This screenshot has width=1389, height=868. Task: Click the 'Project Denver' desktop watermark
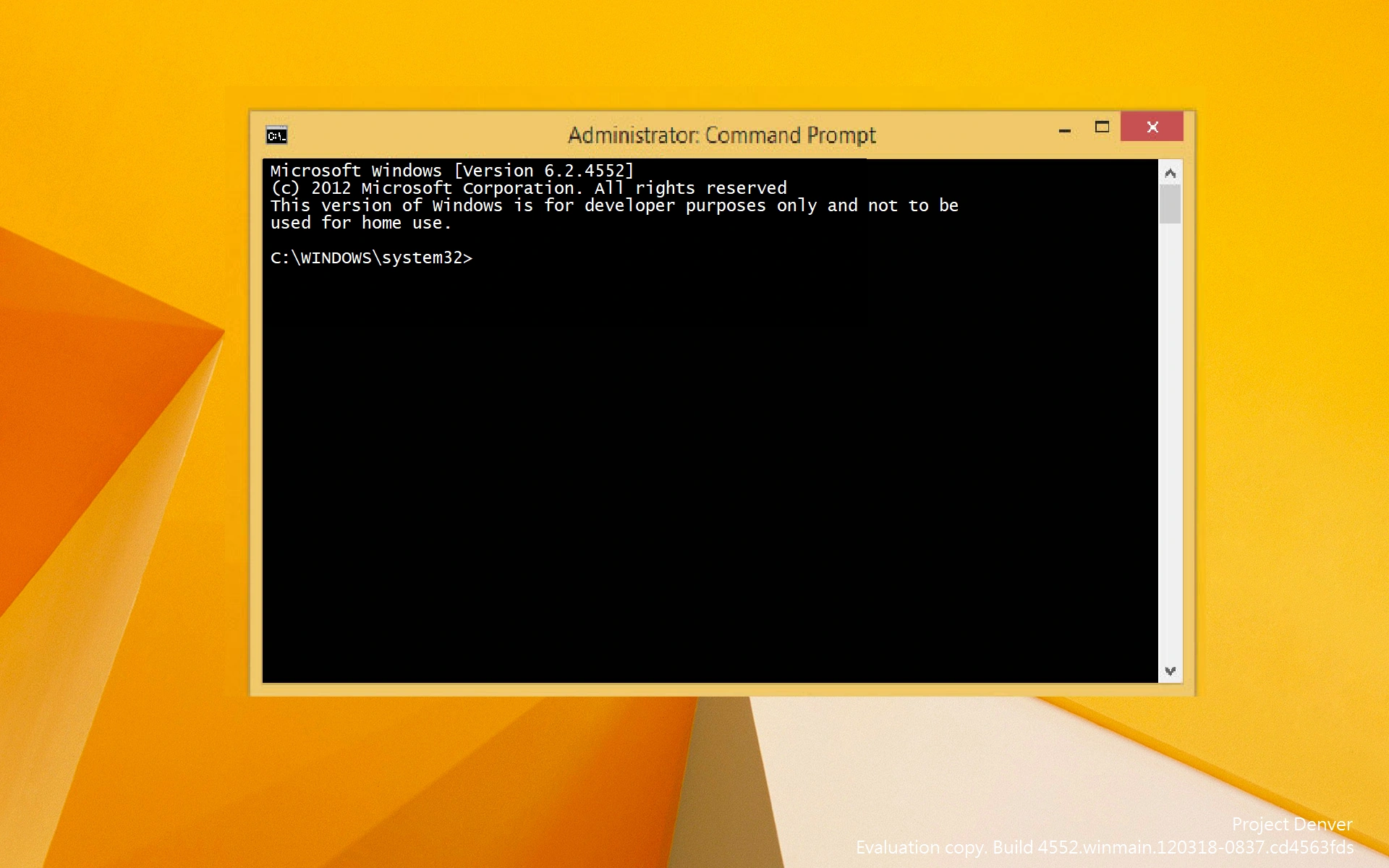[x=1291, y=824]
